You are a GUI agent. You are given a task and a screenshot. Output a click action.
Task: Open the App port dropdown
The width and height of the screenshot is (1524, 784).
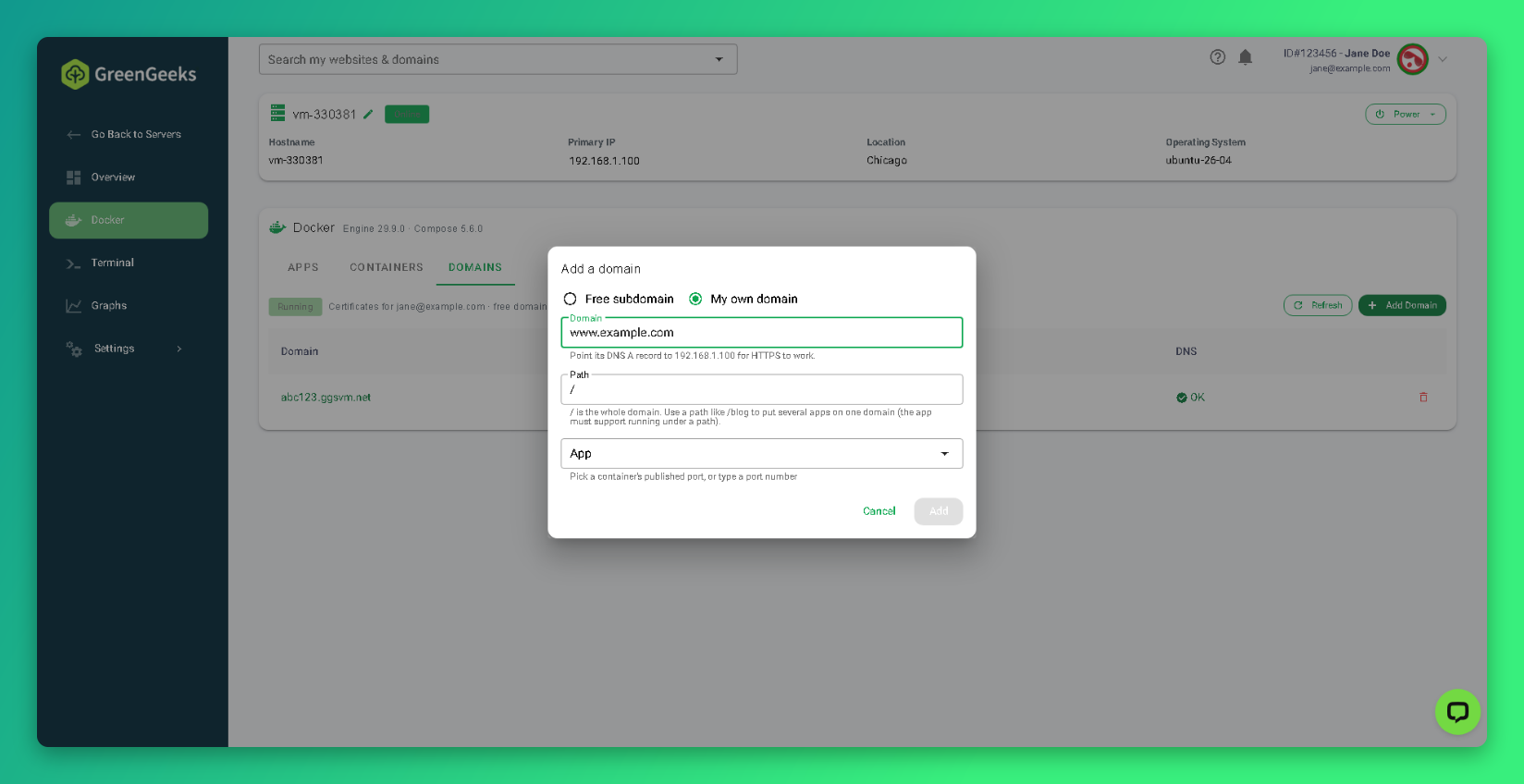[x=761, y=454]
